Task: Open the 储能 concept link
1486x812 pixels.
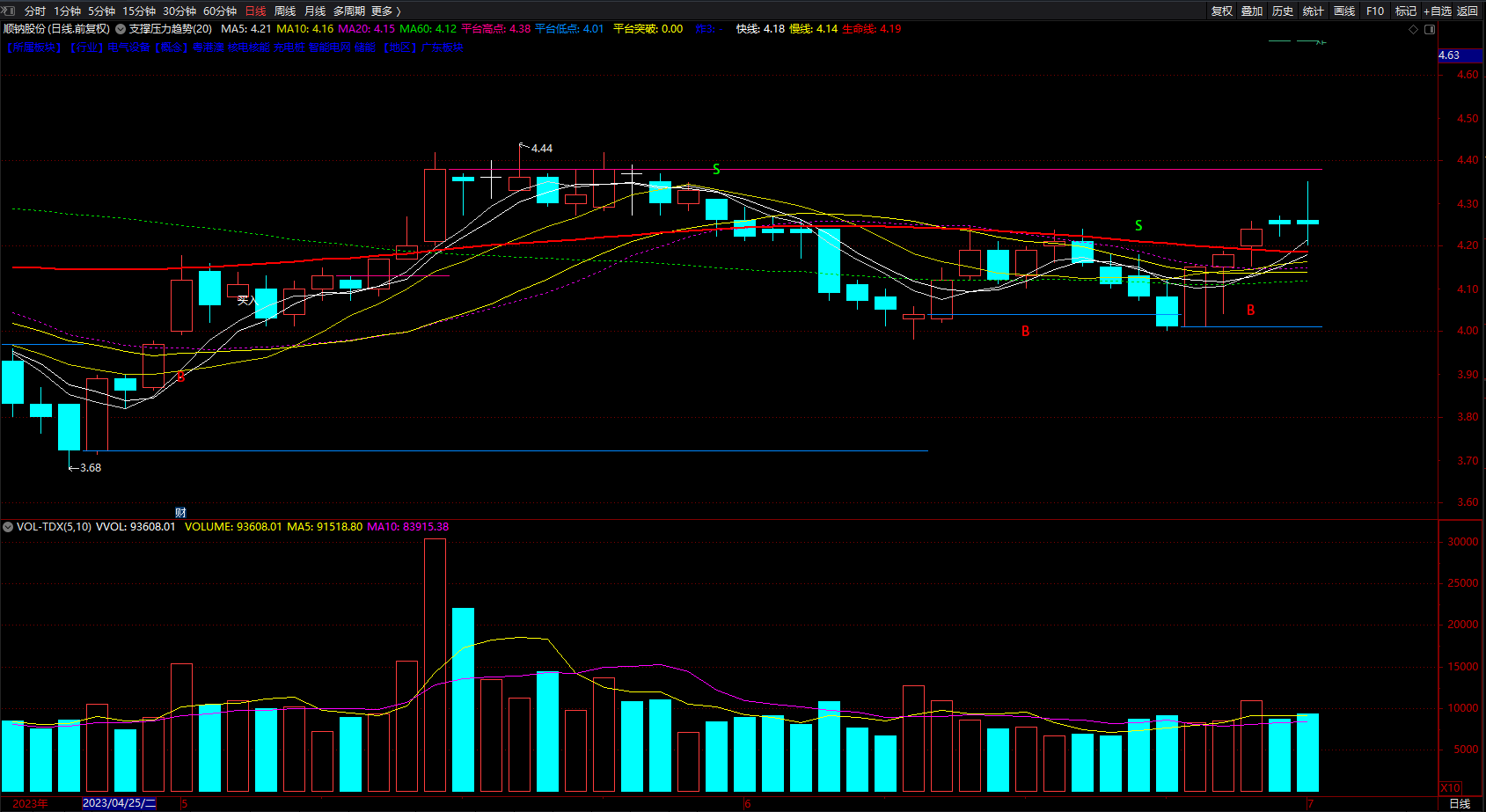Action: point(365,48)
